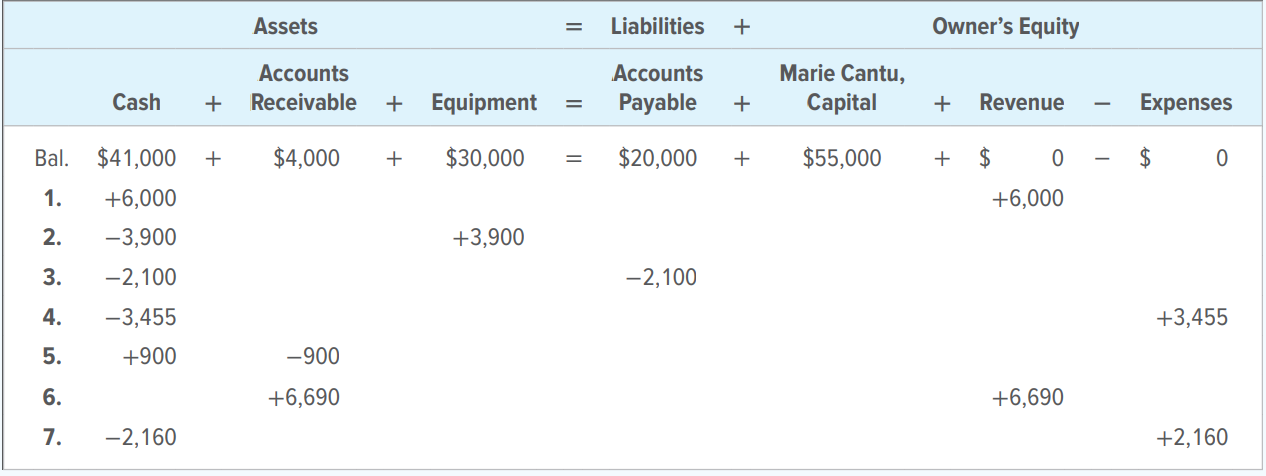This screenshot has height=476, width=1266.
Task: Select the $41,000 cash balance cell
Action: point(136,158)
